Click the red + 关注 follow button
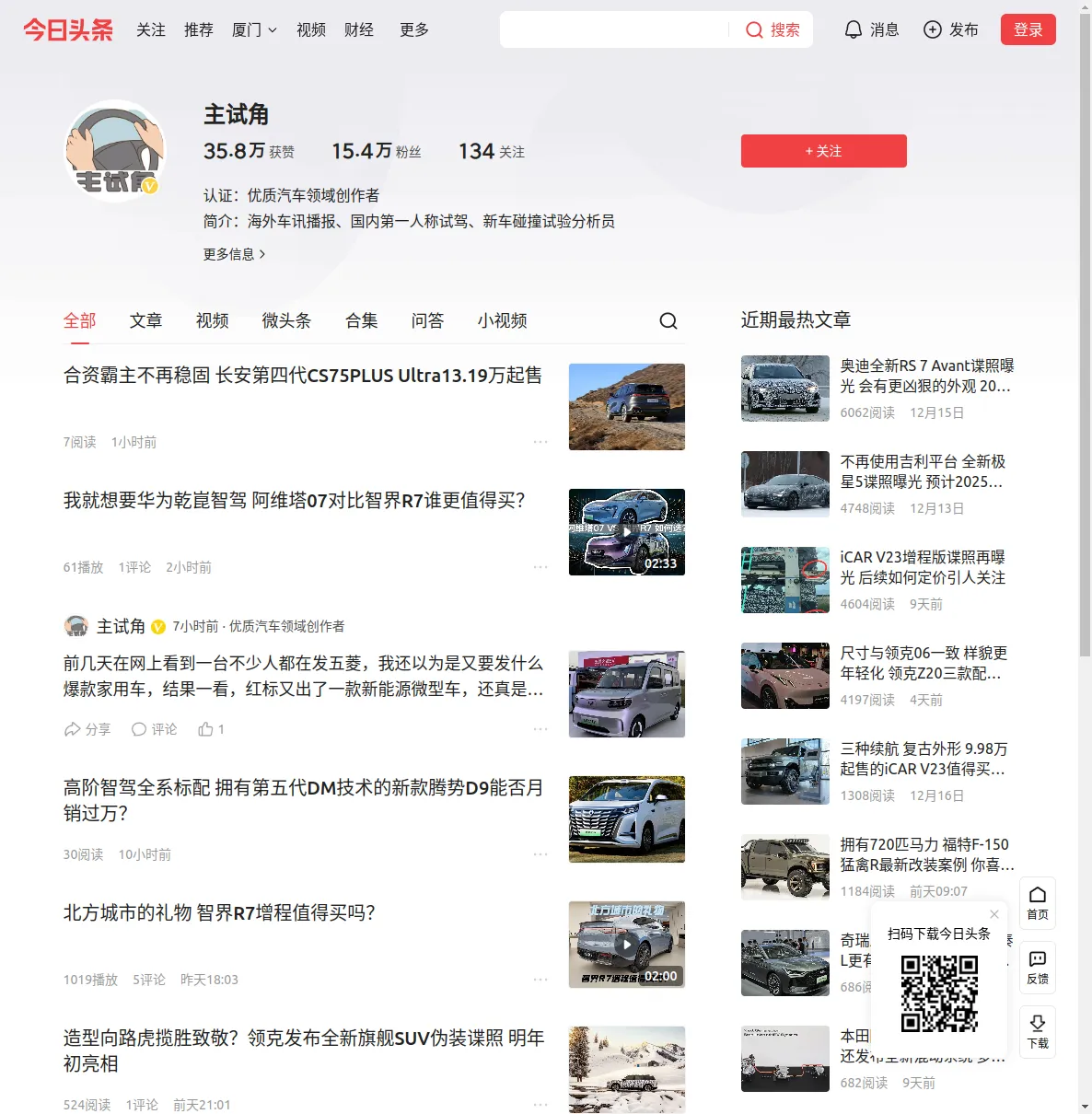The height and width of the screenshot is (1114, 1092). pos(824,151)
